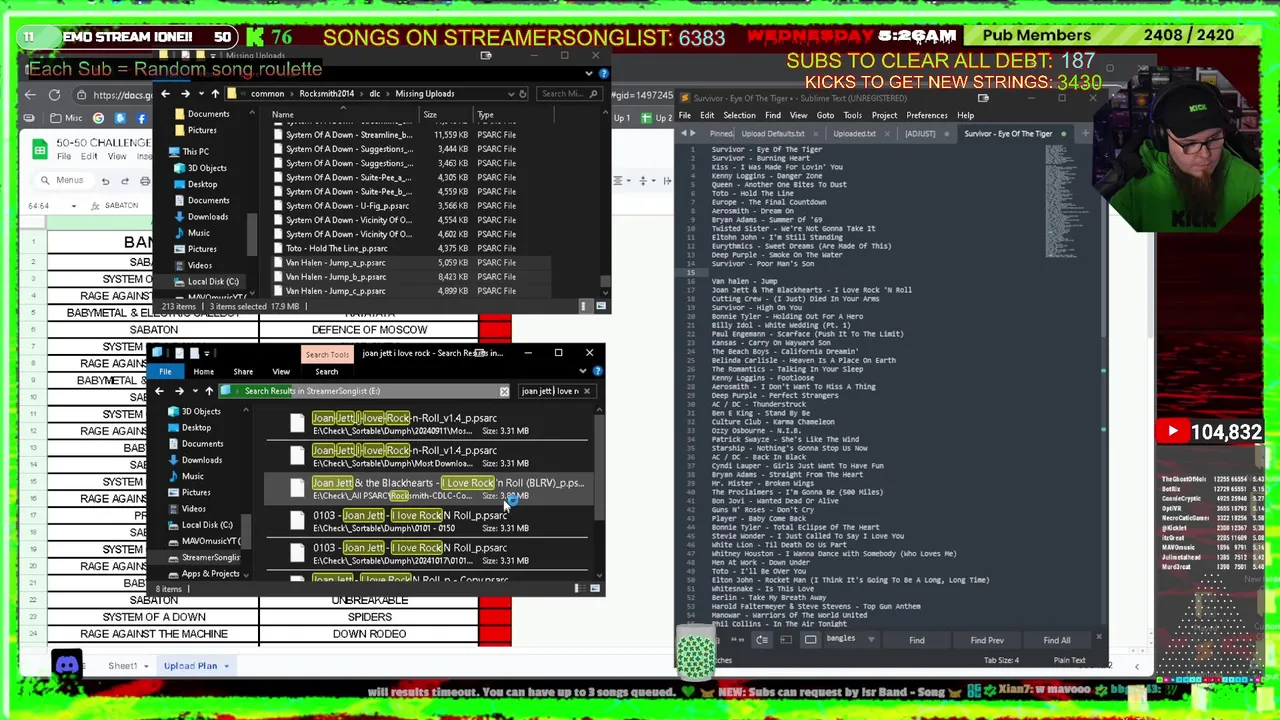Open Share ribbon tab in search window
The height and width of the screenshot is (720, 1280).
click(243, 372)
